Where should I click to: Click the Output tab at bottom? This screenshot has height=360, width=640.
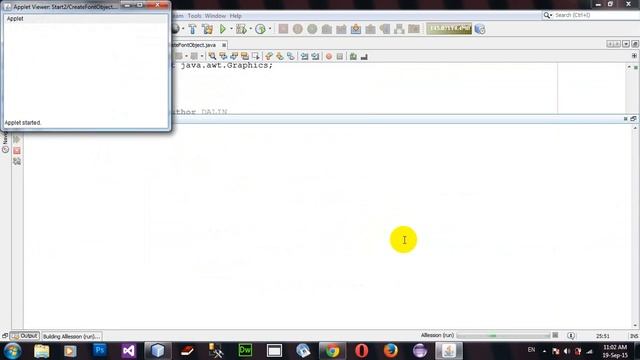[x=25, y=336]
